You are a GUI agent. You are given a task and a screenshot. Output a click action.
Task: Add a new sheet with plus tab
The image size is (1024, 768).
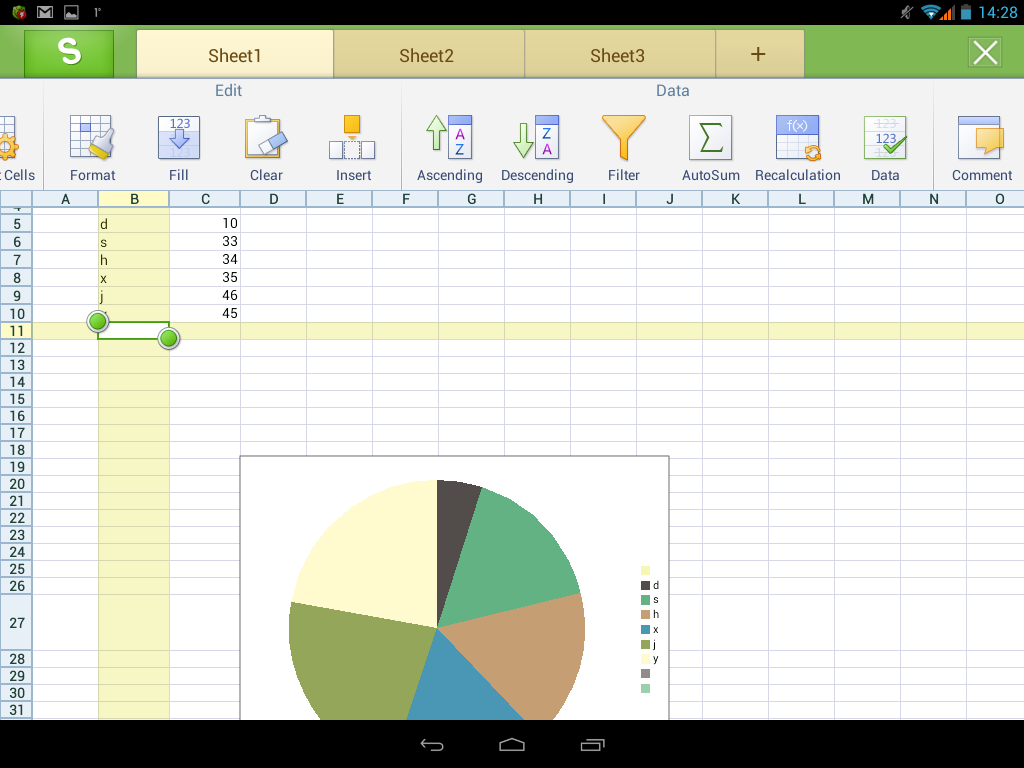point(758,55)
